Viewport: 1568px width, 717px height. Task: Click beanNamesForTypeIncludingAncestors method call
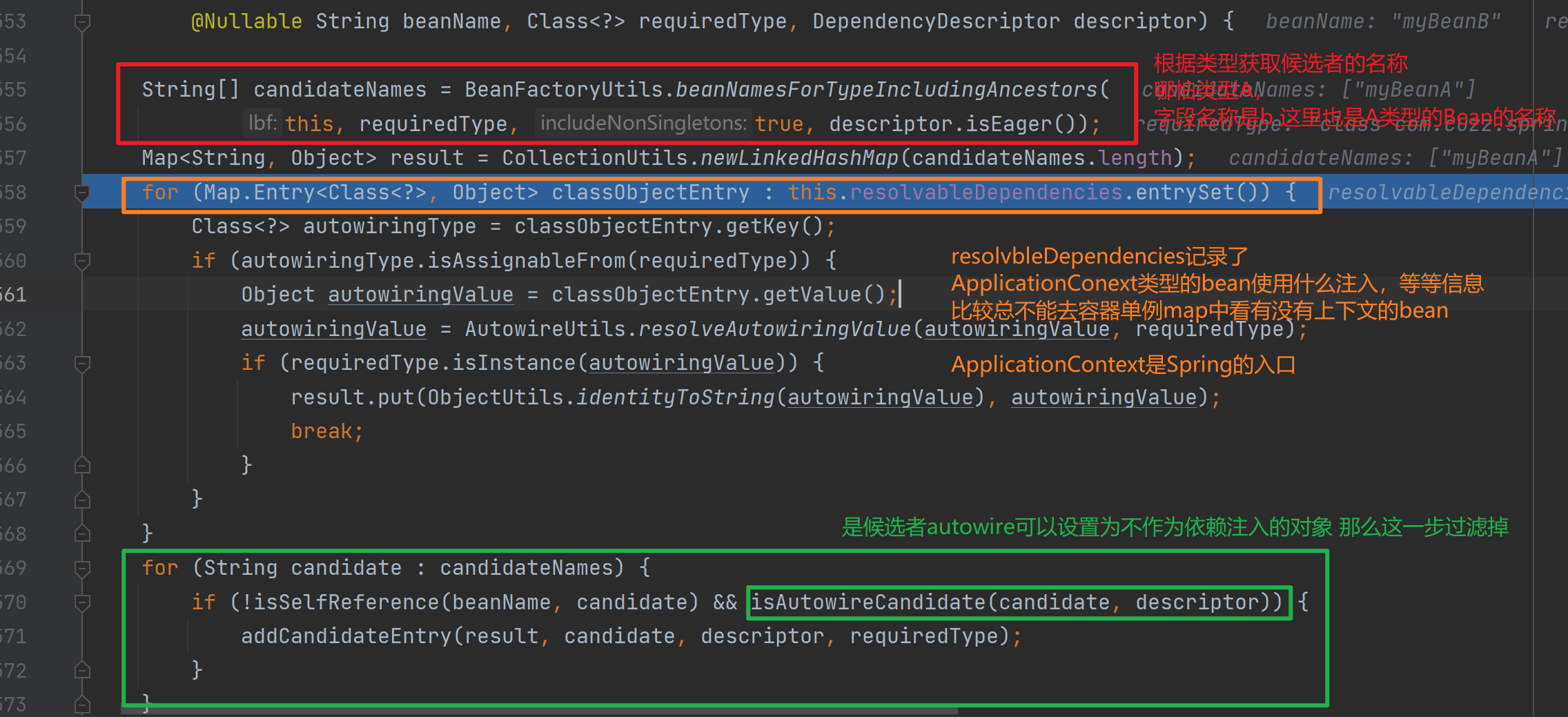click(886, 90)
